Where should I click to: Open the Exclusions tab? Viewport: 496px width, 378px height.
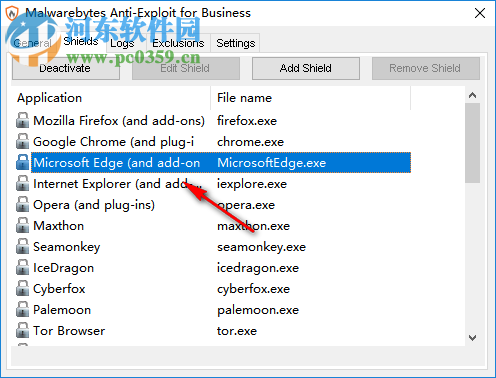(178, 43)
